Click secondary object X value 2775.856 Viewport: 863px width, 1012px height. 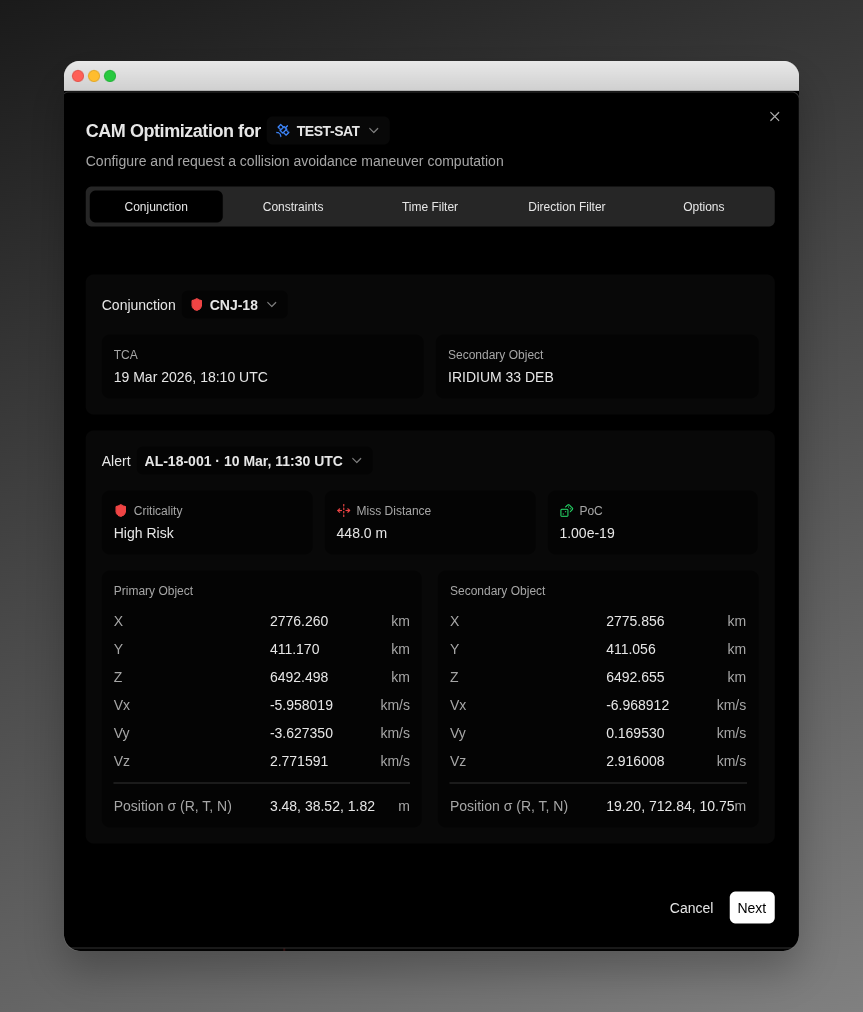click(x=635, y=621)
